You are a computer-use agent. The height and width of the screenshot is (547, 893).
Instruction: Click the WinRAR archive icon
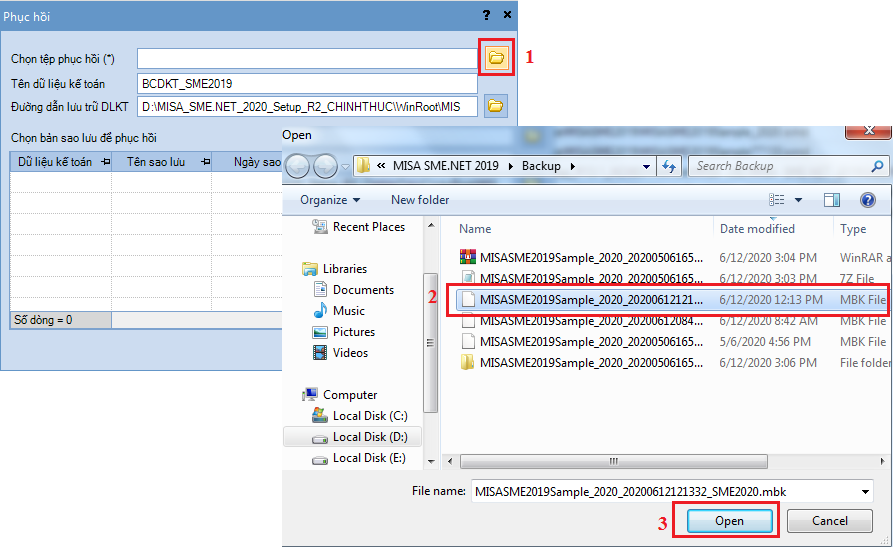coord(468,257)
